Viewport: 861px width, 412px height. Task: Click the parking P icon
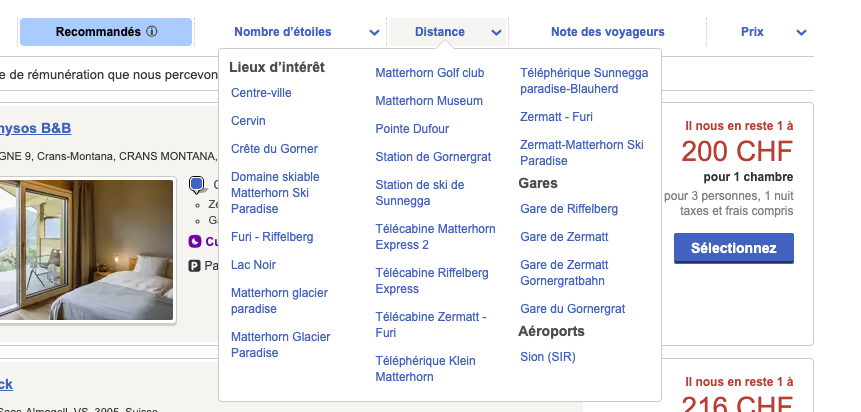point(194,266)
